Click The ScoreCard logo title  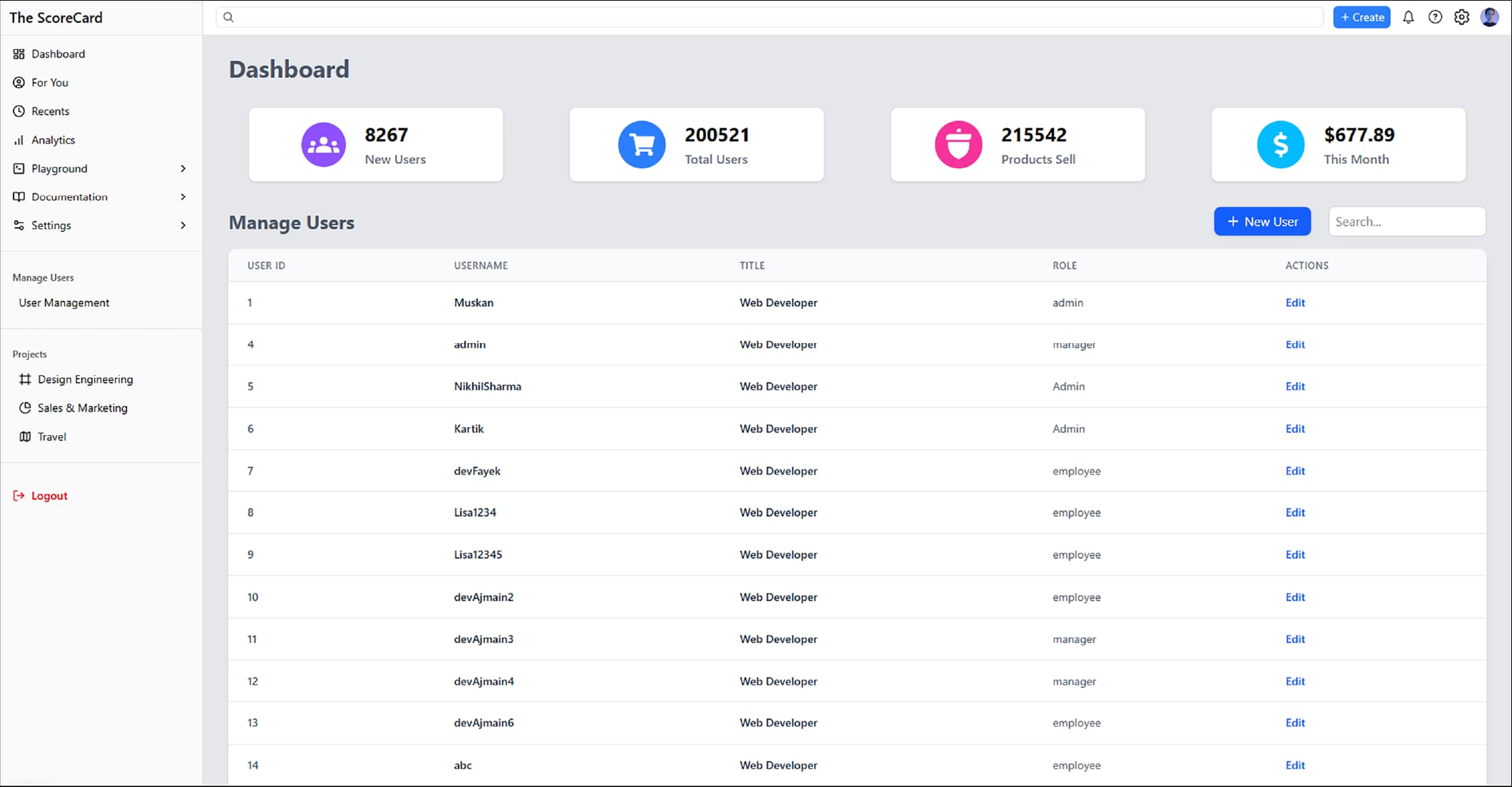tap(56, 17)
